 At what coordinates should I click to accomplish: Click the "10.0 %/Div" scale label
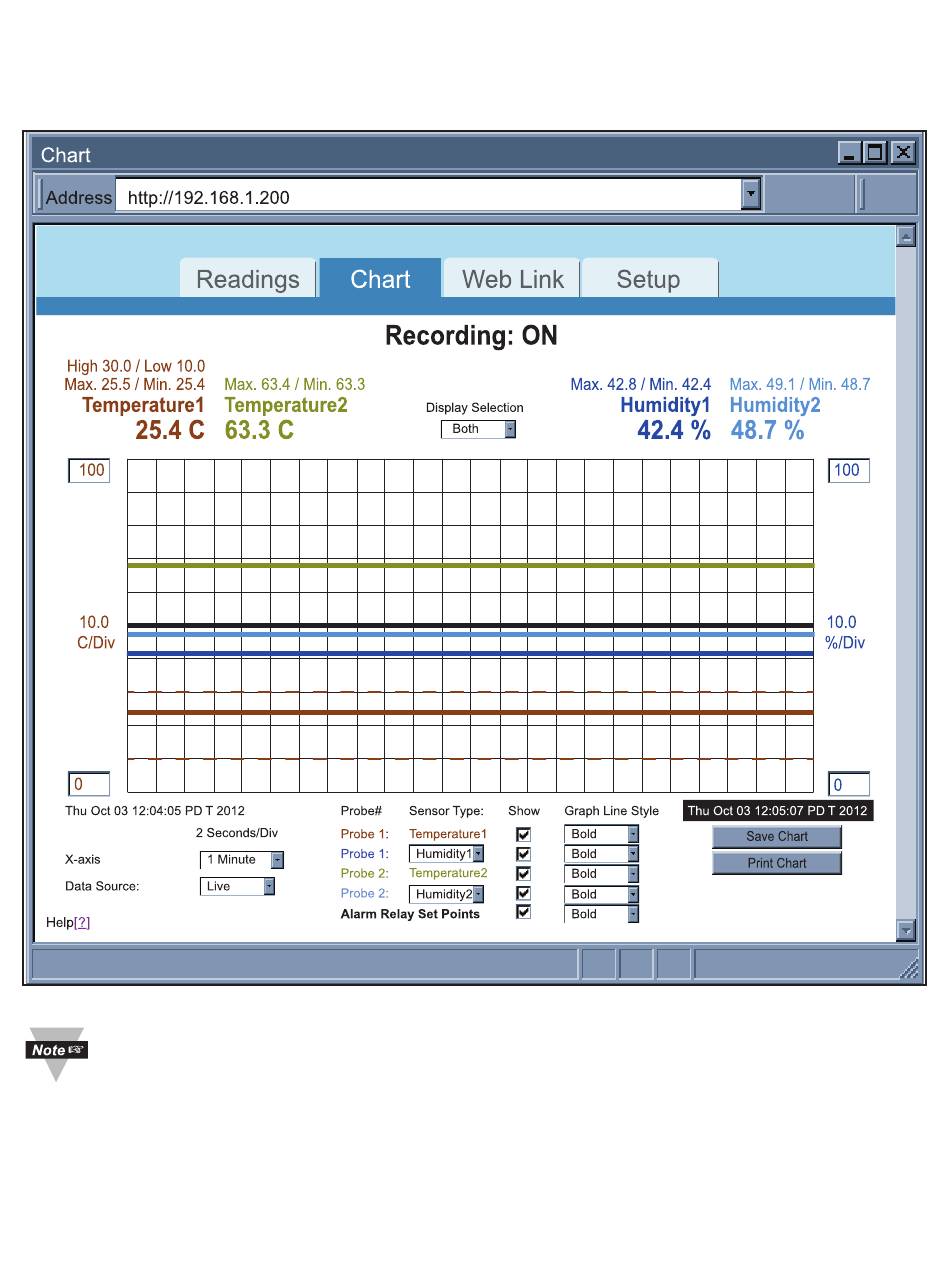click(x=845, y=633)
